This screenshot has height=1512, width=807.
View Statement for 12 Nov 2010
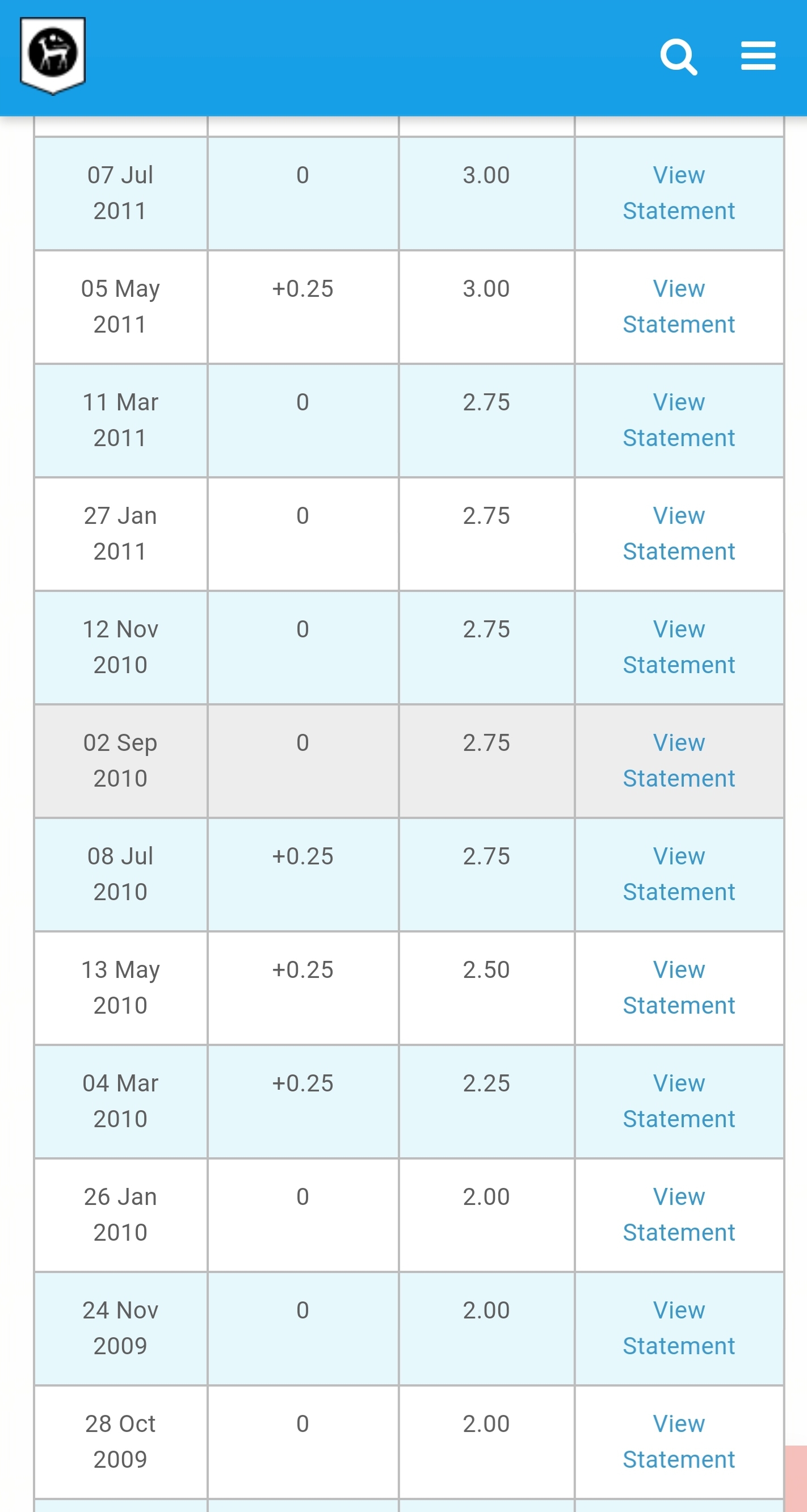click(x=679, y=647)
